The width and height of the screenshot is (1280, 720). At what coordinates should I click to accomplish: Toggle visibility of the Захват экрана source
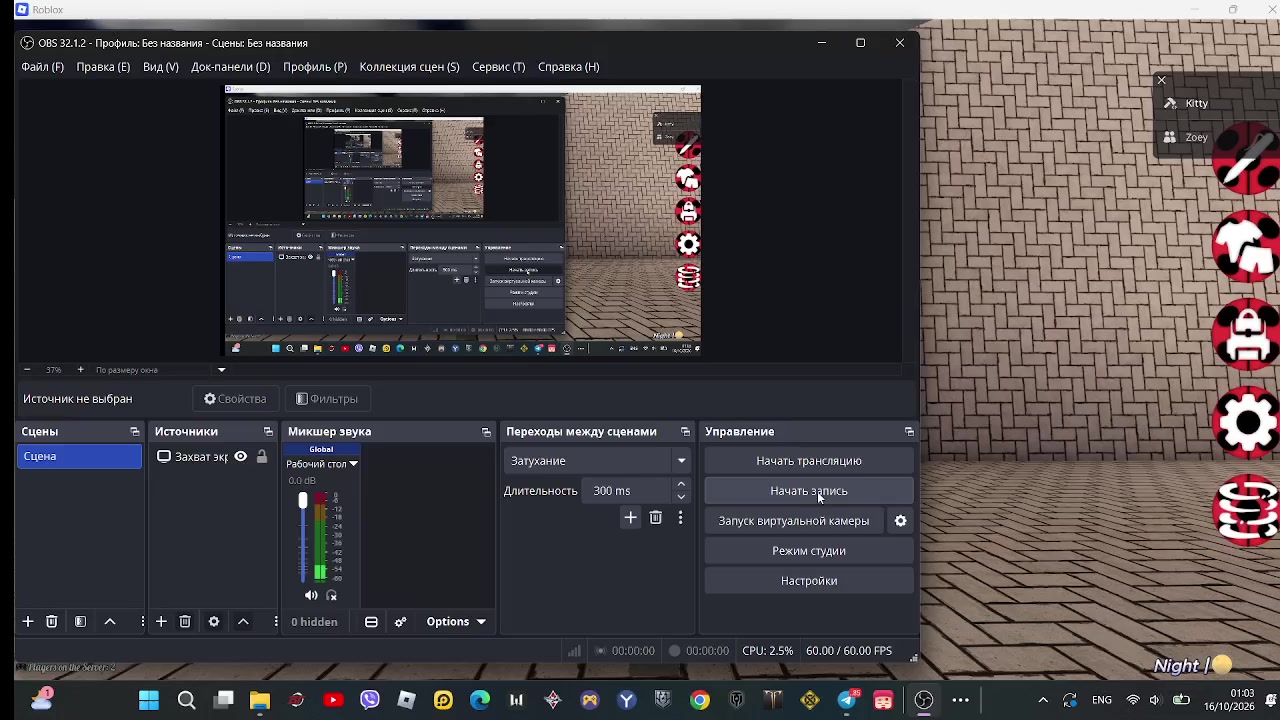tap(241, 457)
